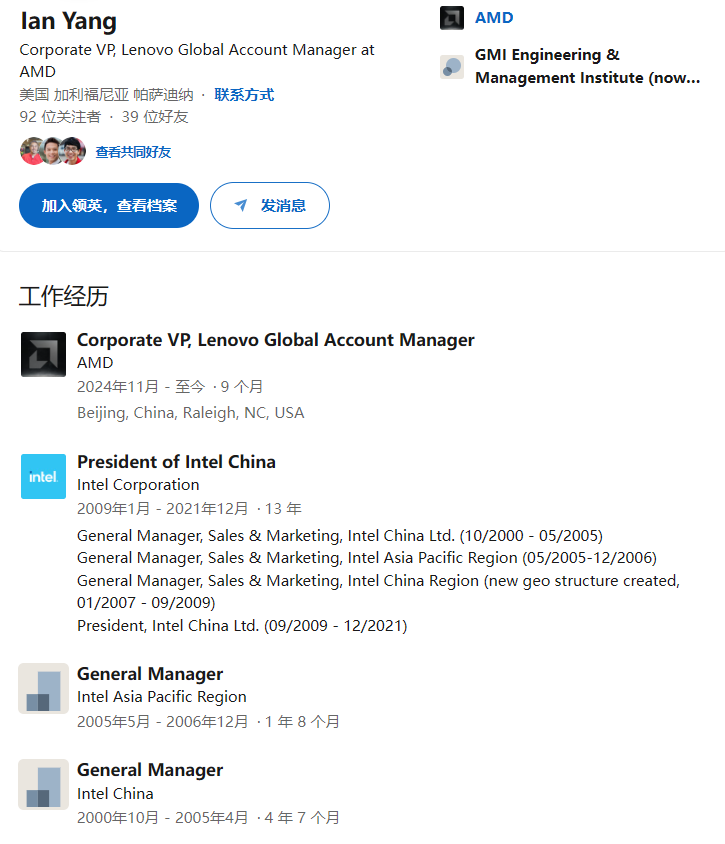Click the 发消息 message button

270,206
